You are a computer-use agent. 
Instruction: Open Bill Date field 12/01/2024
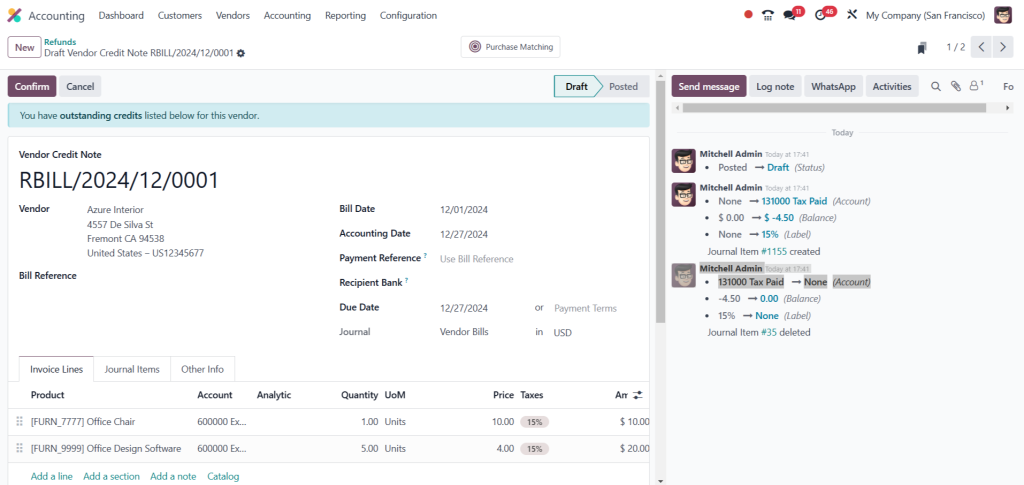click(464, 210)
